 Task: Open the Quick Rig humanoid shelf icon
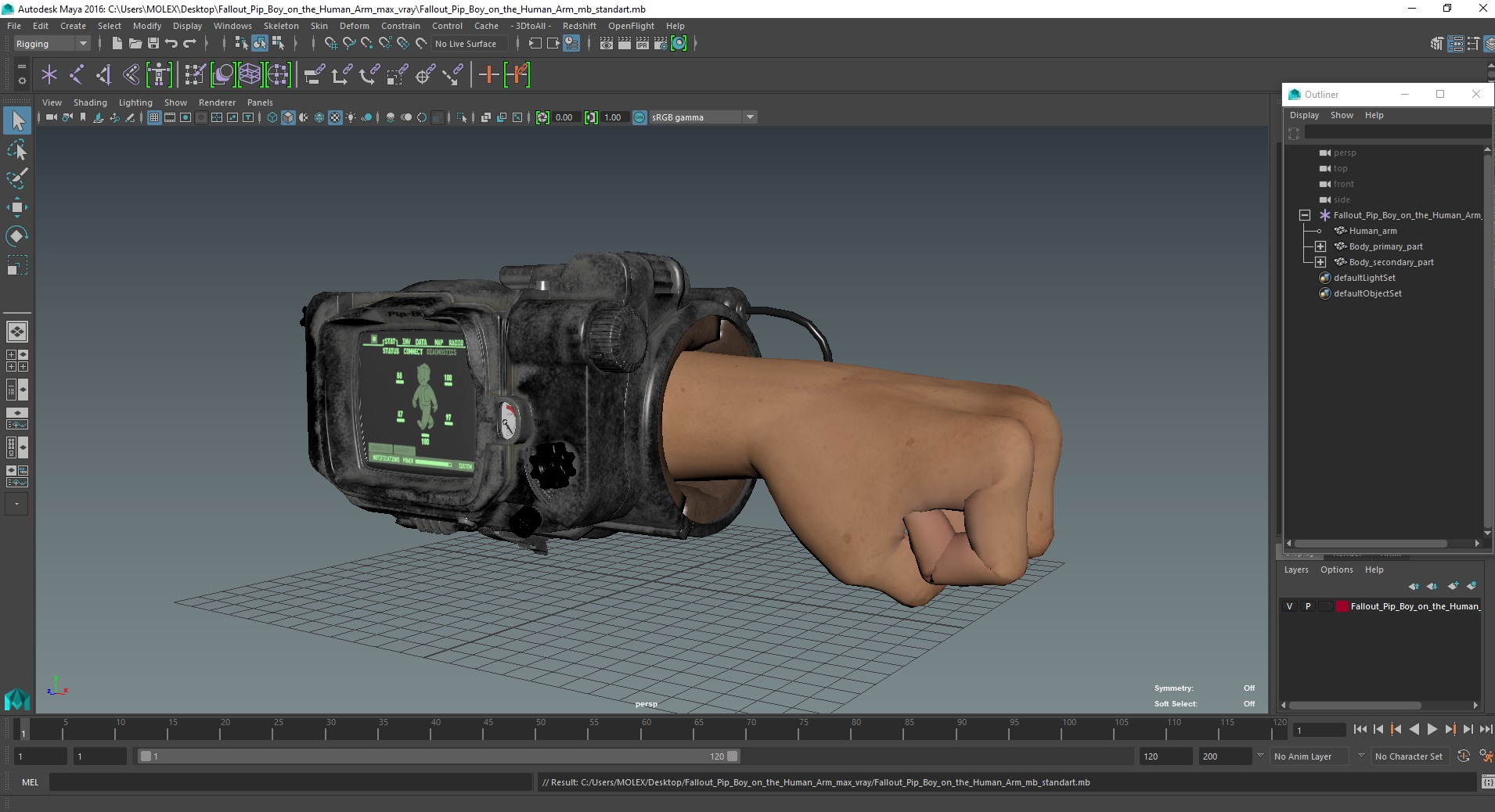coord(159,75)
